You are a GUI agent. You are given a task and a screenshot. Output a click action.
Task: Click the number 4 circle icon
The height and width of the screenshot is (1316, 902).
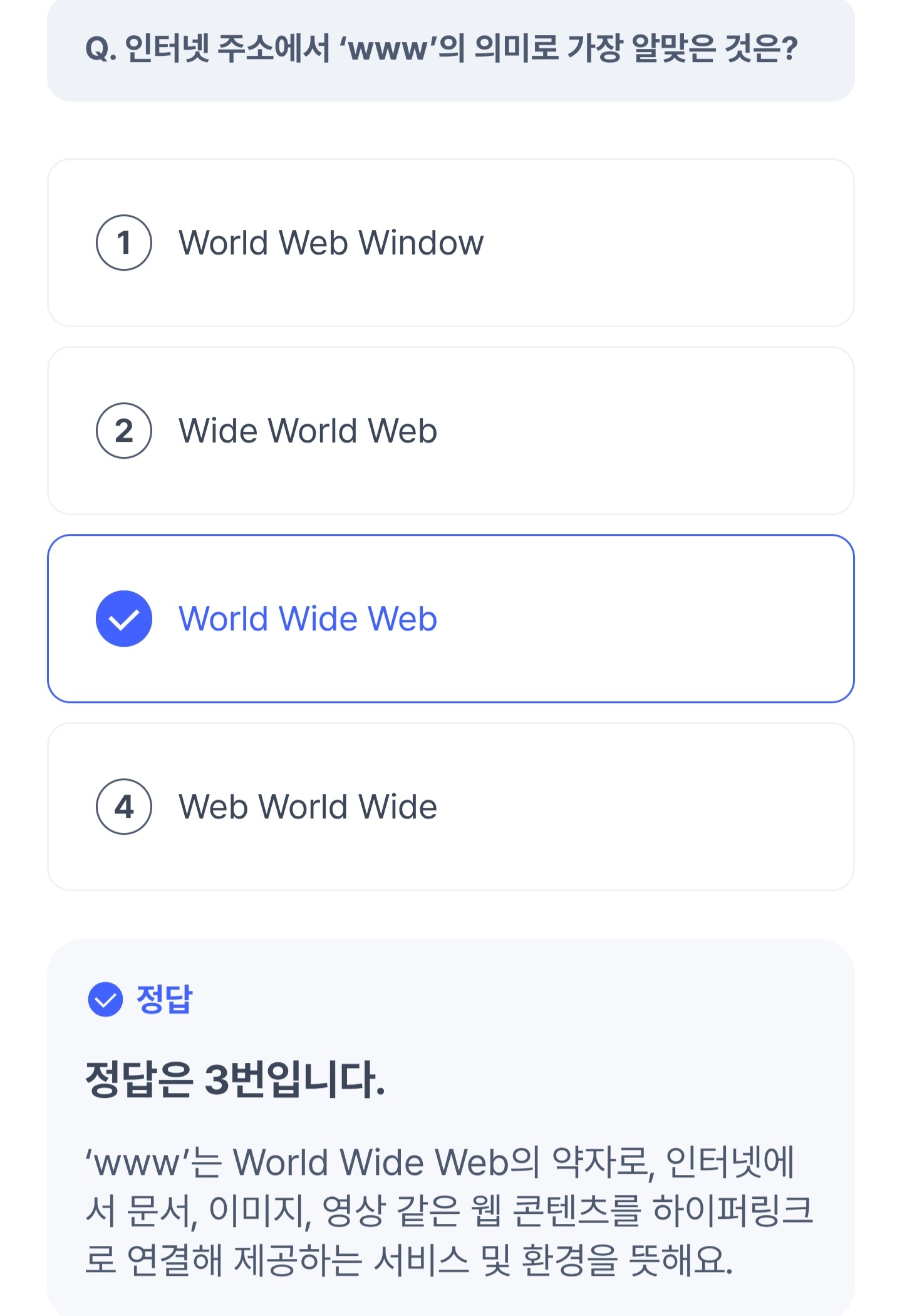[x=124, y=807]
